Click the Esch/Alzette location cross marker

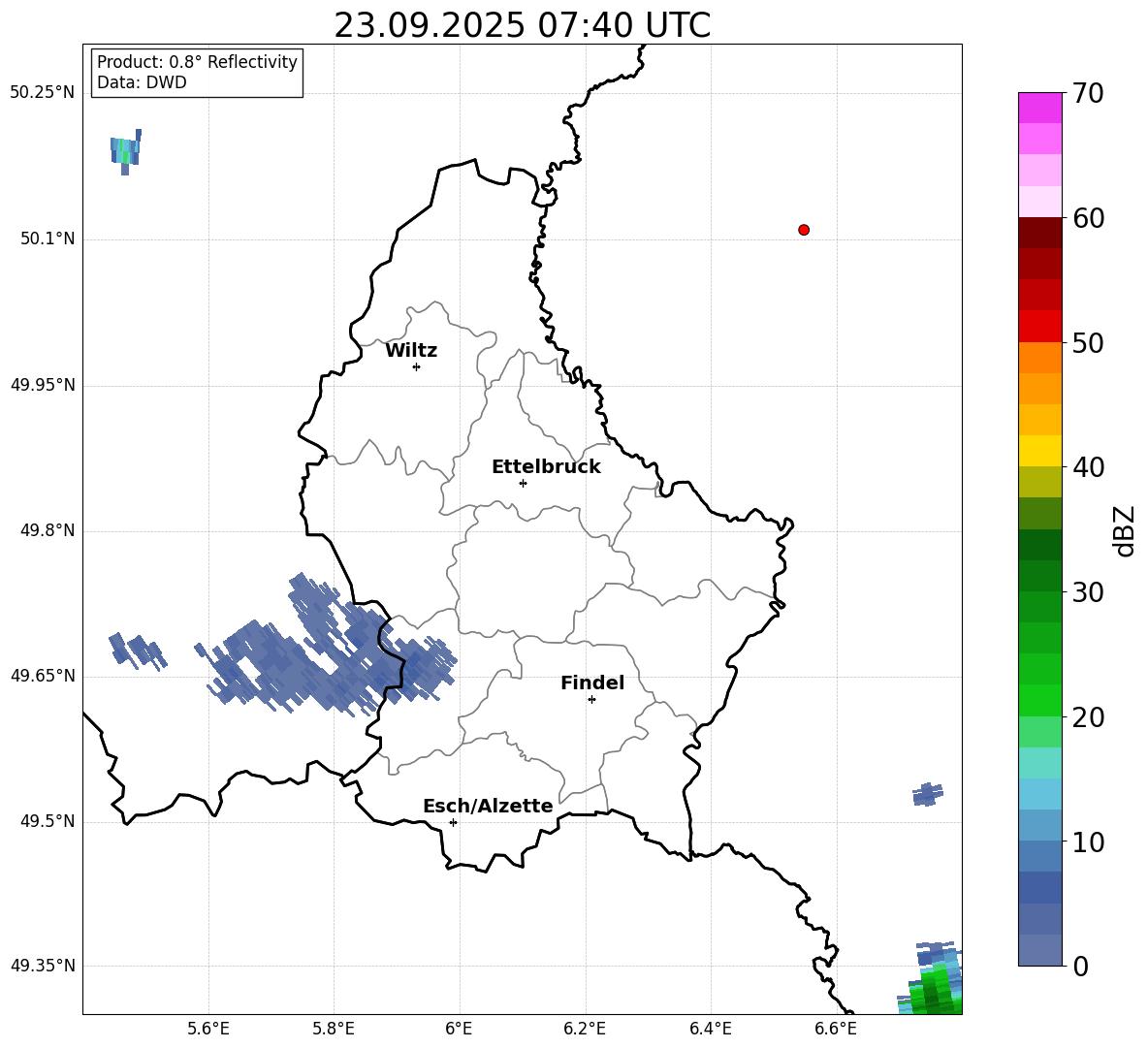(453, 822)
